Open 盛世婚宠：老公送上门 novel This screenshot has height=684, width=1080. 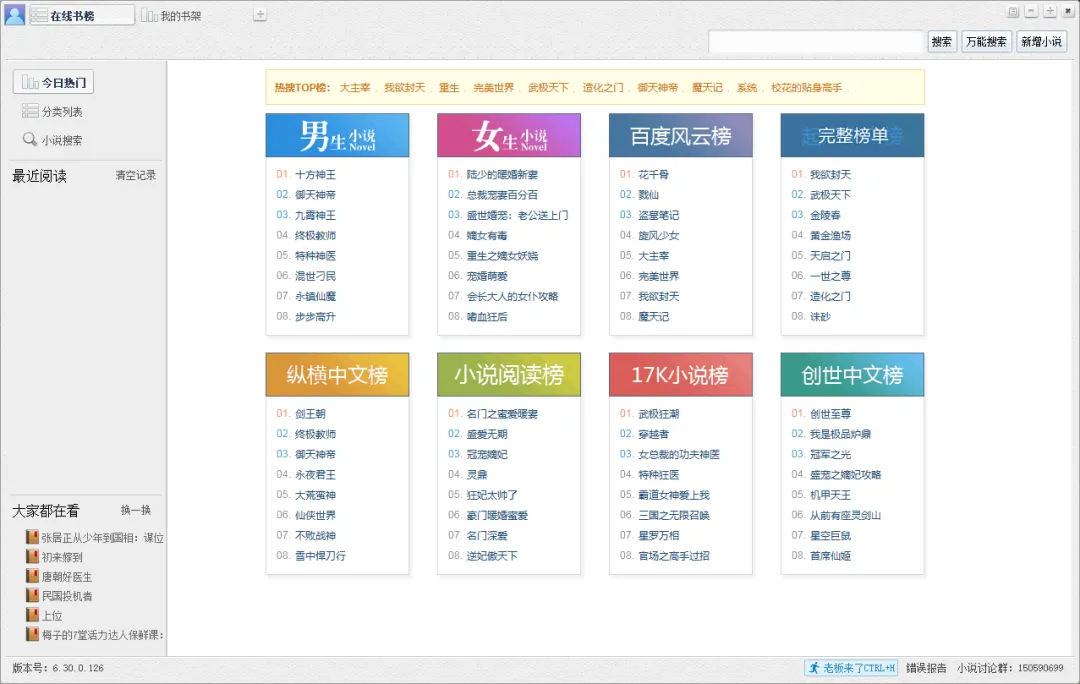click(517, 215)
